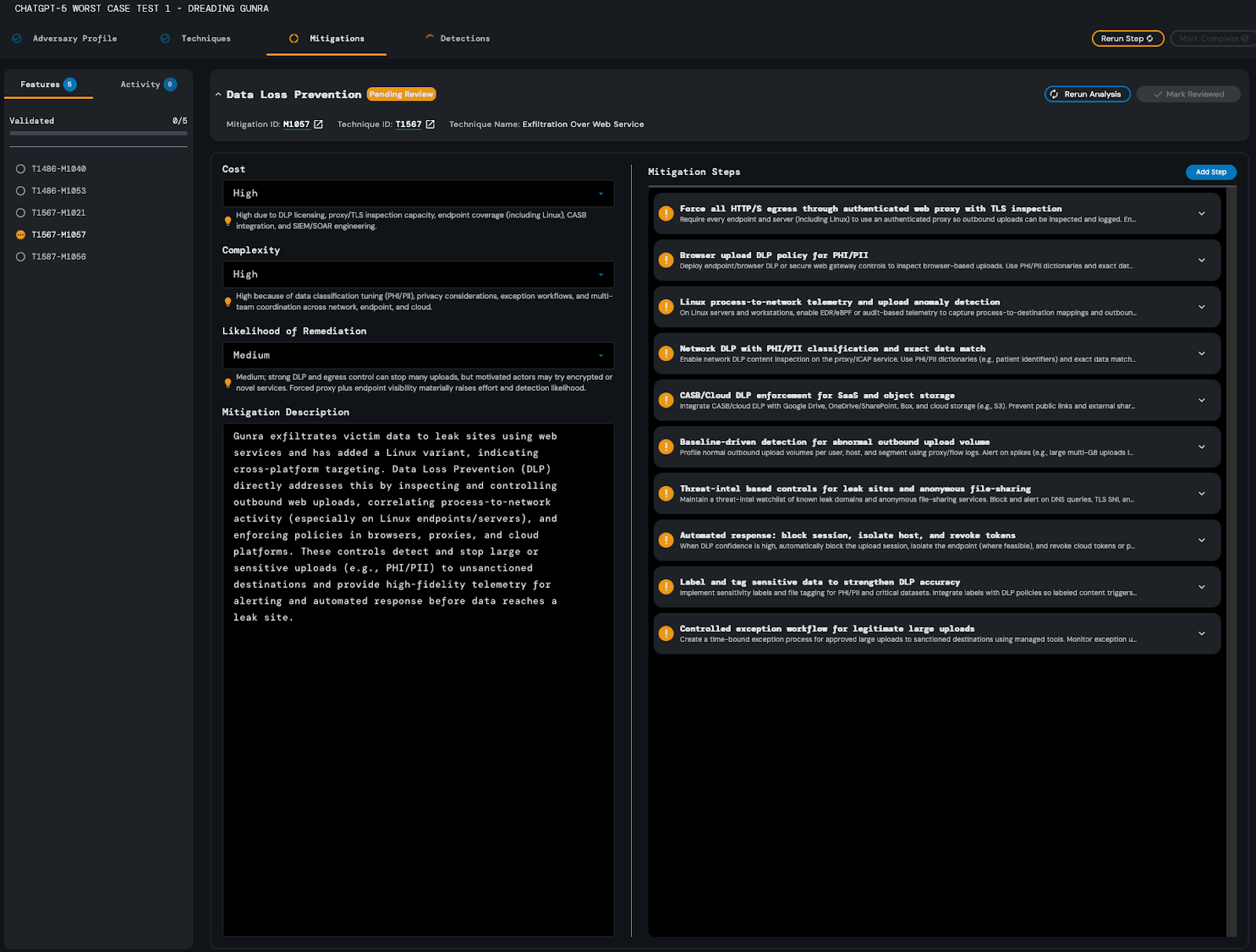Click the Mark Complete button
The image size is (1256, 952).
coord(1213,38)
